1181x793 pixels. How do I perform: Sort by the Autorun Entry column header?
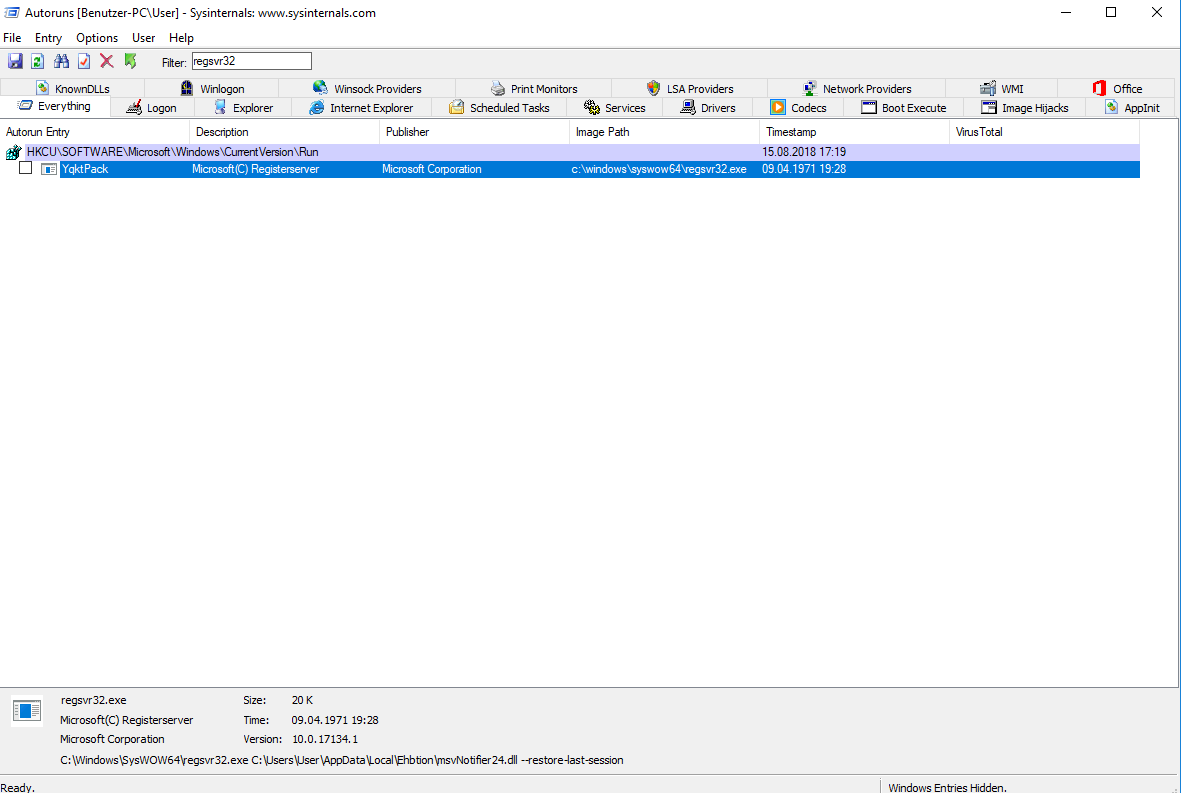pyautogui.click(x=95, y=132)
